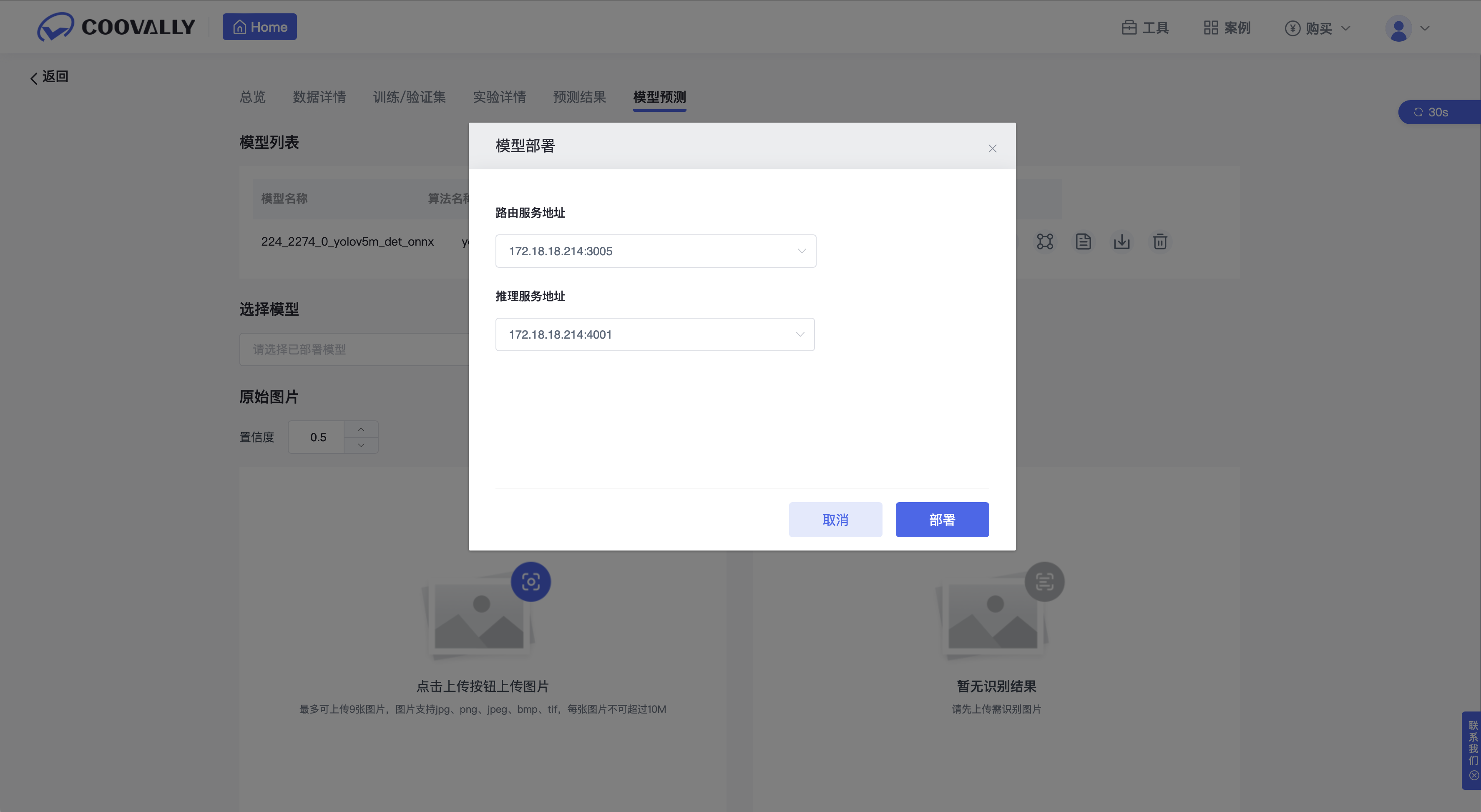Click the document details icon in model row
Viewport: 1481px width, 812px height.
click(1083, 241)
